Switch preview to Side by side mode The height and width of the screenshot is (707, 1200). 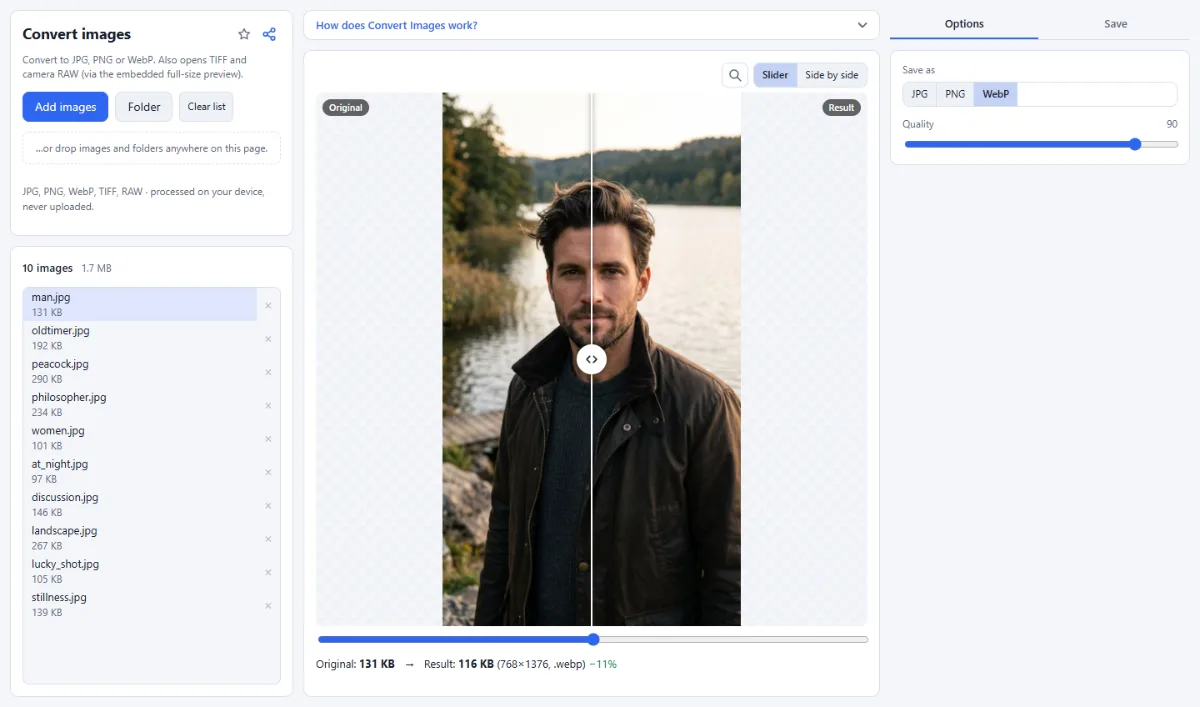coord(832,75)
